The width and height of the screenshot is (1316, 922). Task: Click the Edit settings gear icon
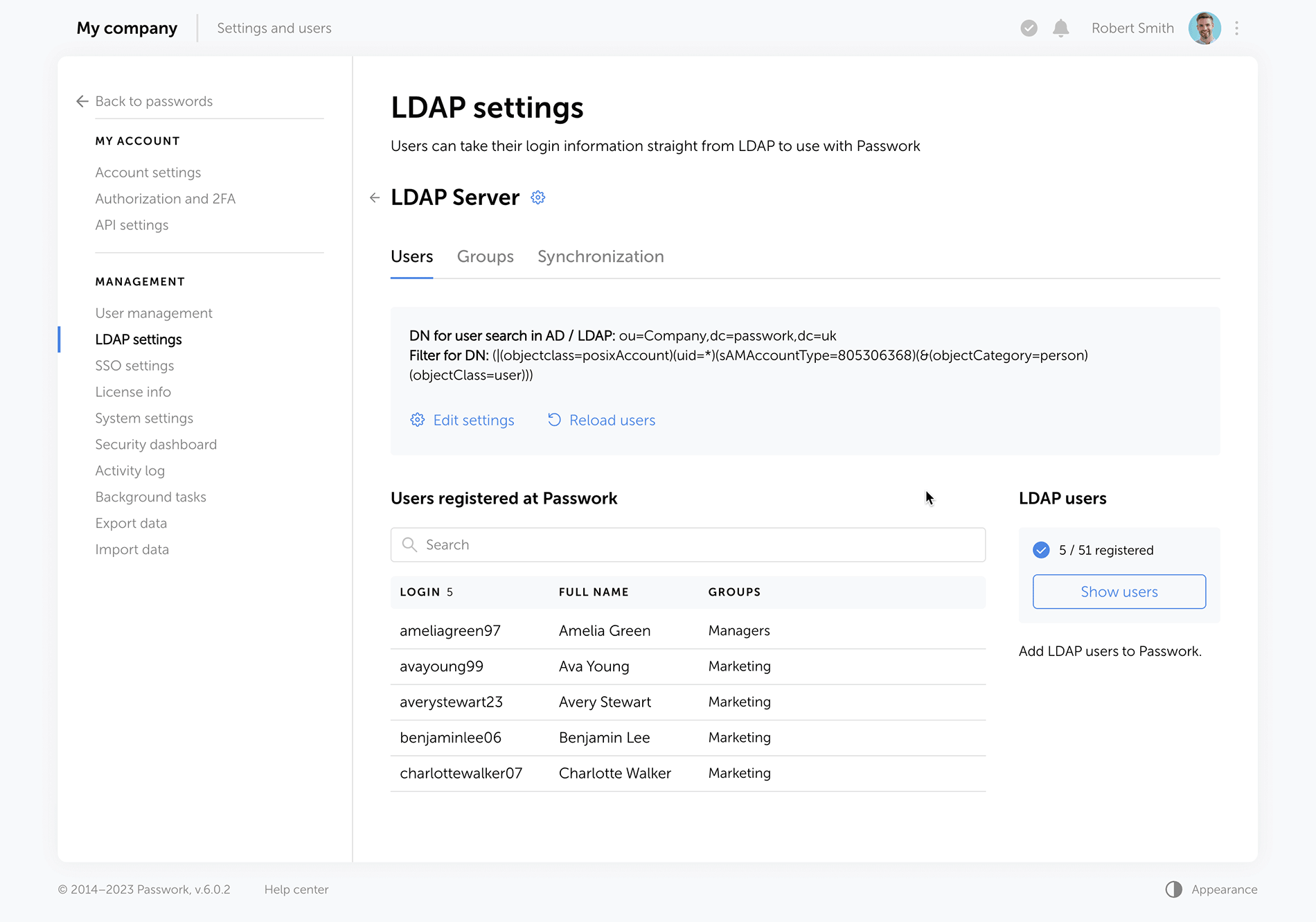(x=417, y=420)
